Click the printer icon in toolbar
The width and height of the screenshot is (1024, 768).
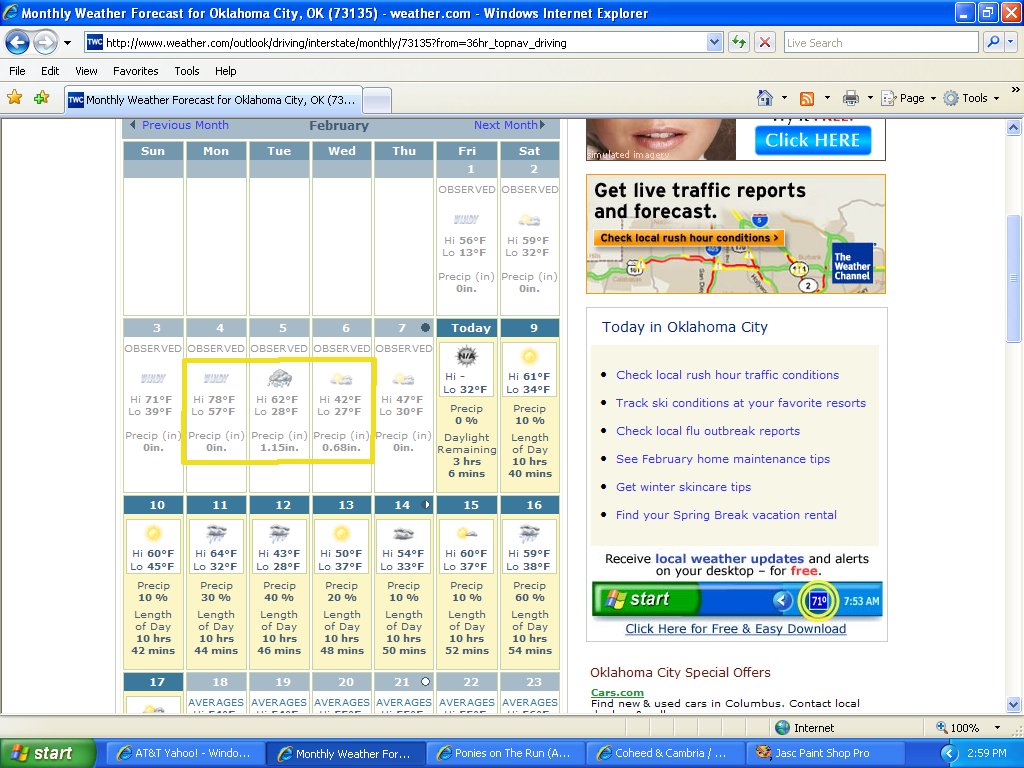click(x=851, y=98)
